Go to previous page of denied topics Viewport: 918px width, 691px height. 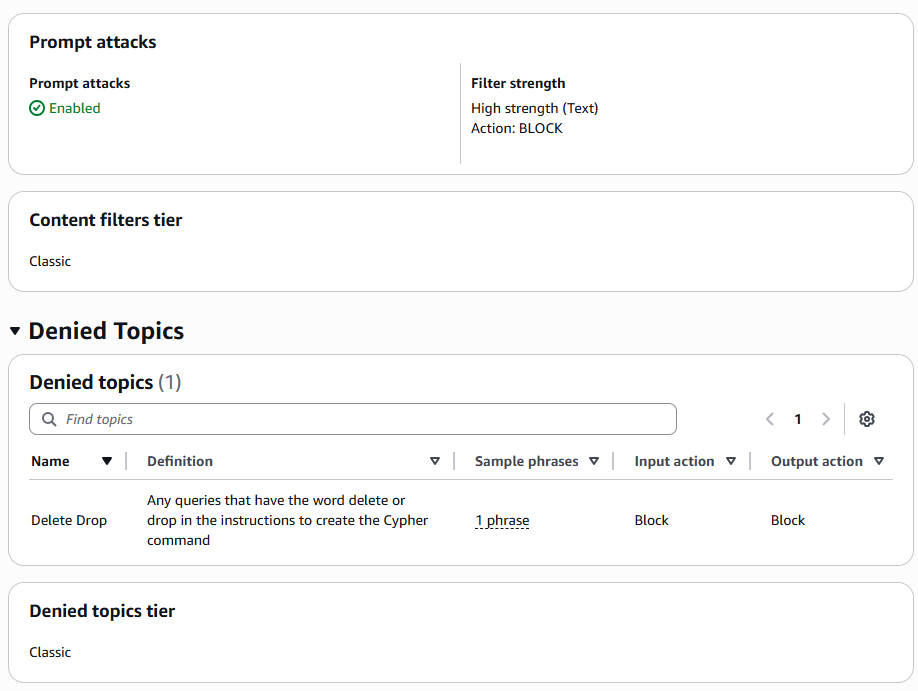(770, 419)
